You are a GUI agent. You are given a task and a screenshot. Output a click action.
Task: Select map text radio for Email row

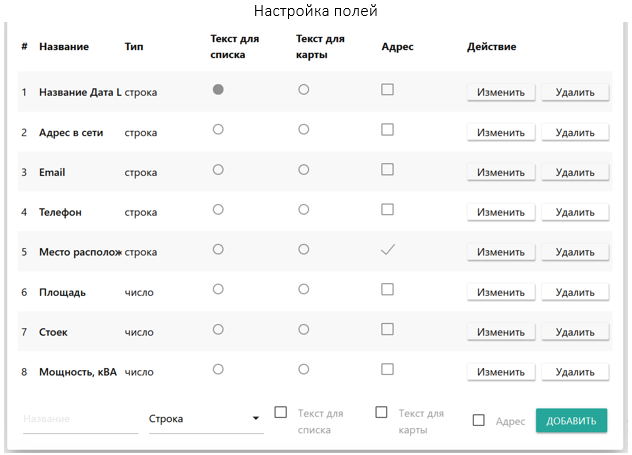[x=303, y=170]
